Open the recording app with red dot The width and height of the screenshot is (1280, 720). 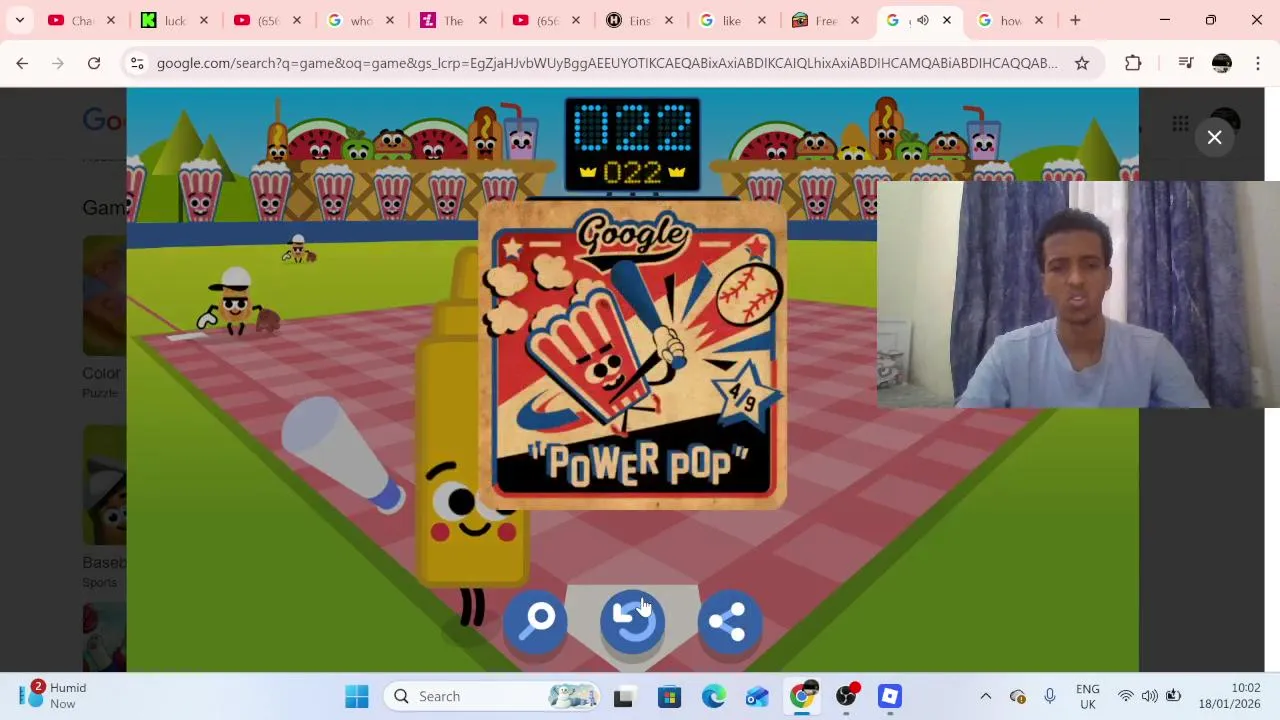click(x=846, y=696)
